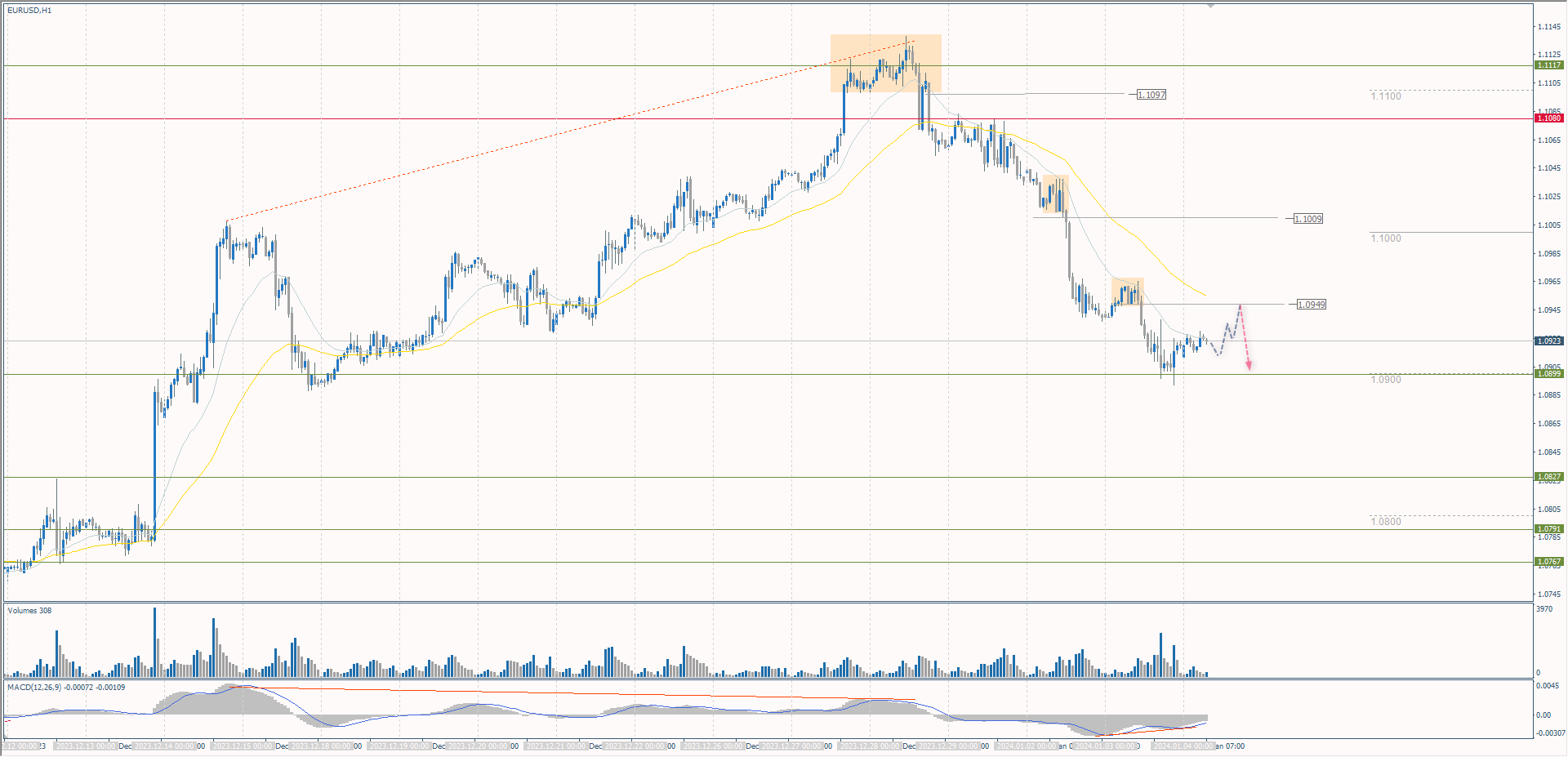Viewport: 1568px width, 757px height.
Task: Click the 1.1145 price axis tick
Action: (1549, 27)
